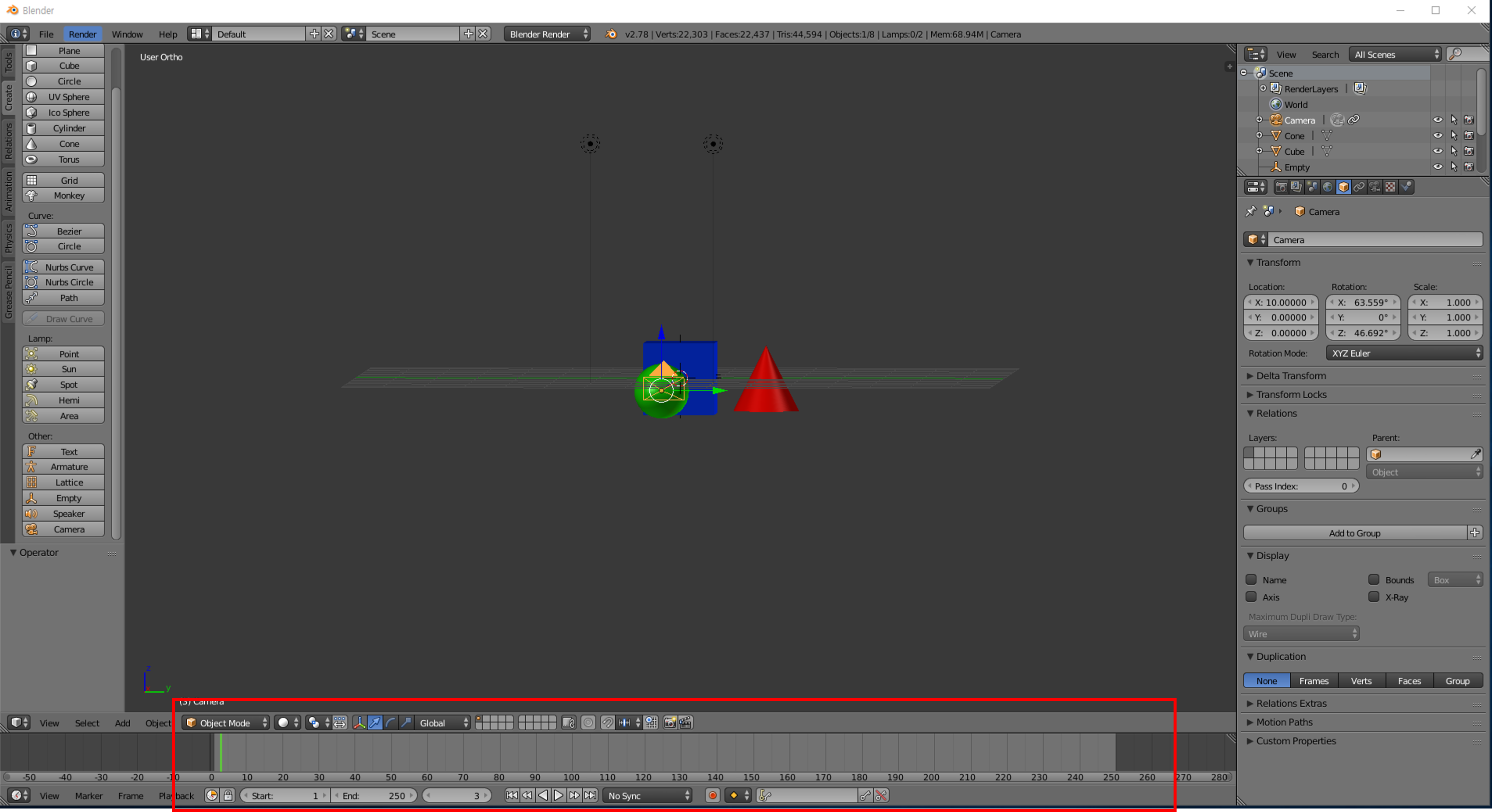Open the camera Data properties tab

click(x=1374, y=187)
